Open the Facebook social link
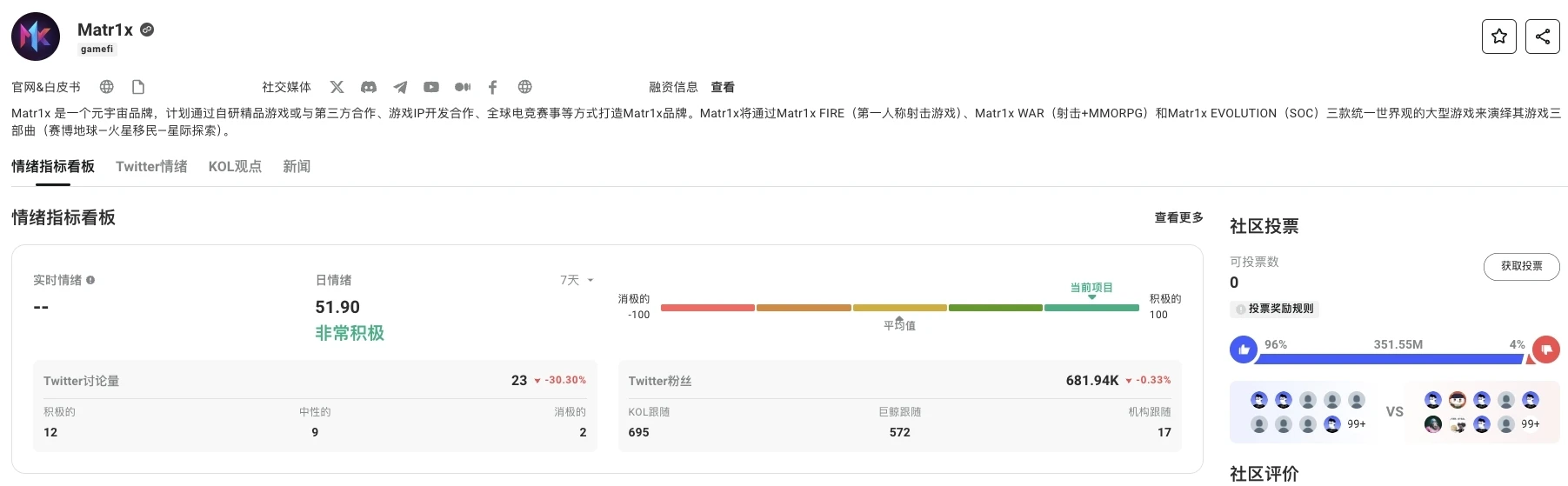 coord(493,87)
